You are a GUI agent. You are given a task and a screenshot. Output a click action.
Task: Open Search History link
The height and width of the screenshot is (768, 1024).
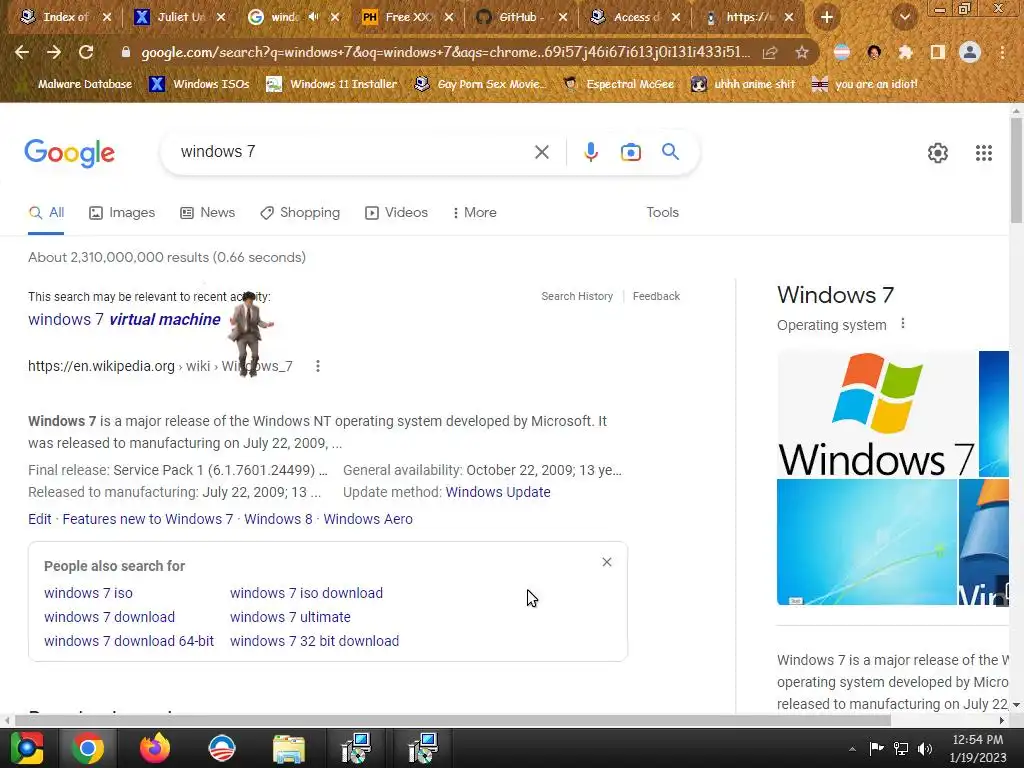[577, 296]
